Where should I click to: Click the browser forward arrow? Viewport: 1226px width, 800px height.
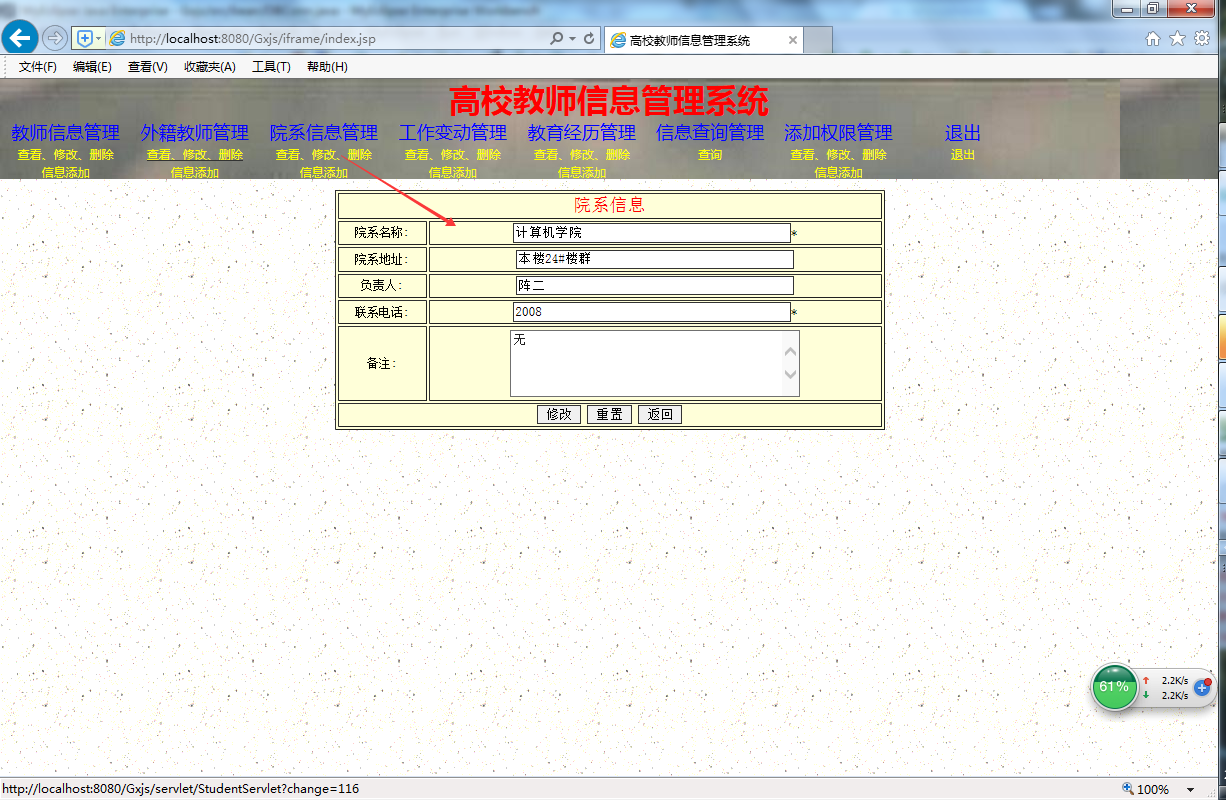(54, 38)
